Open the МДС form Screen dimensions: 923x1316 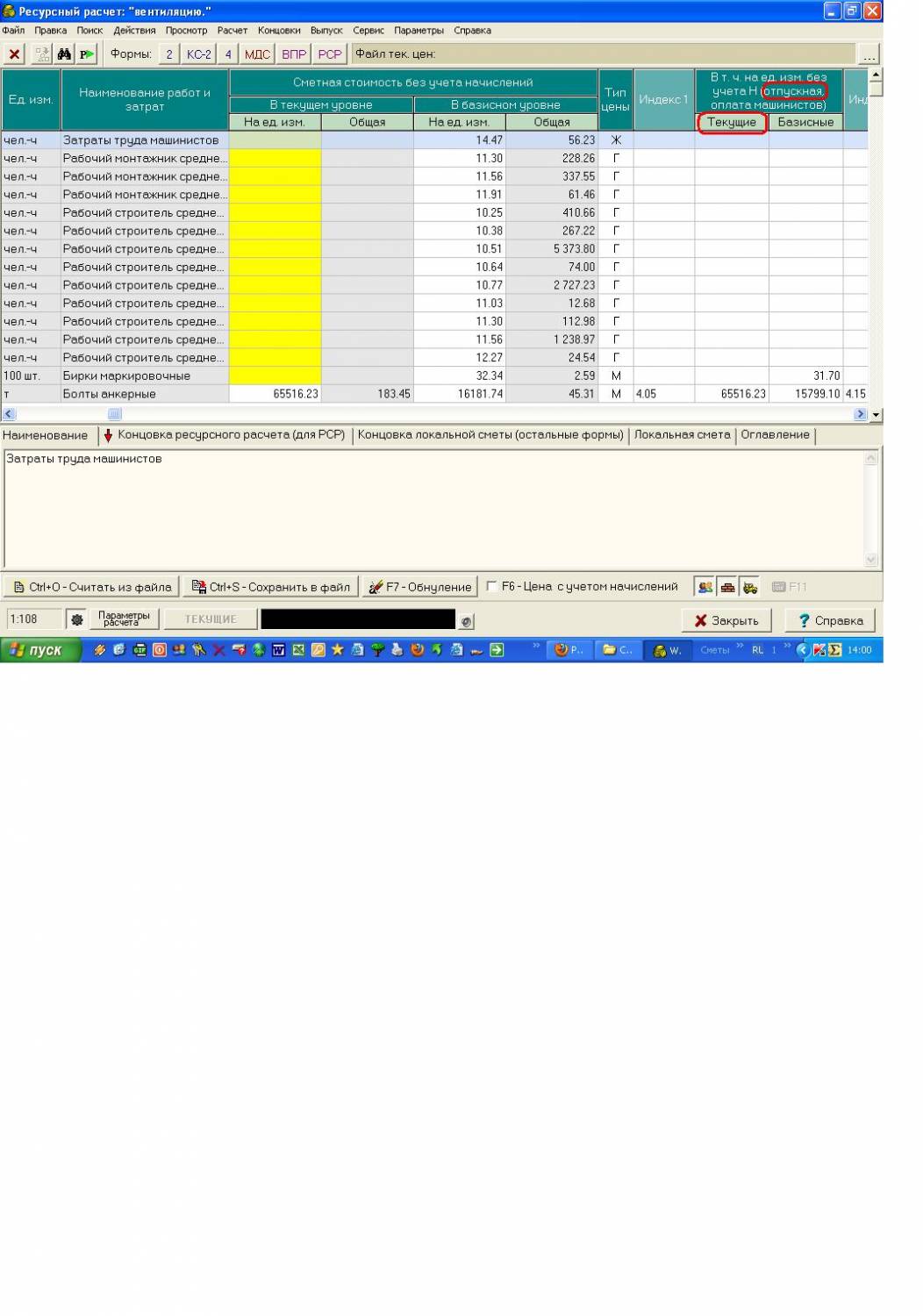(257, 54)
